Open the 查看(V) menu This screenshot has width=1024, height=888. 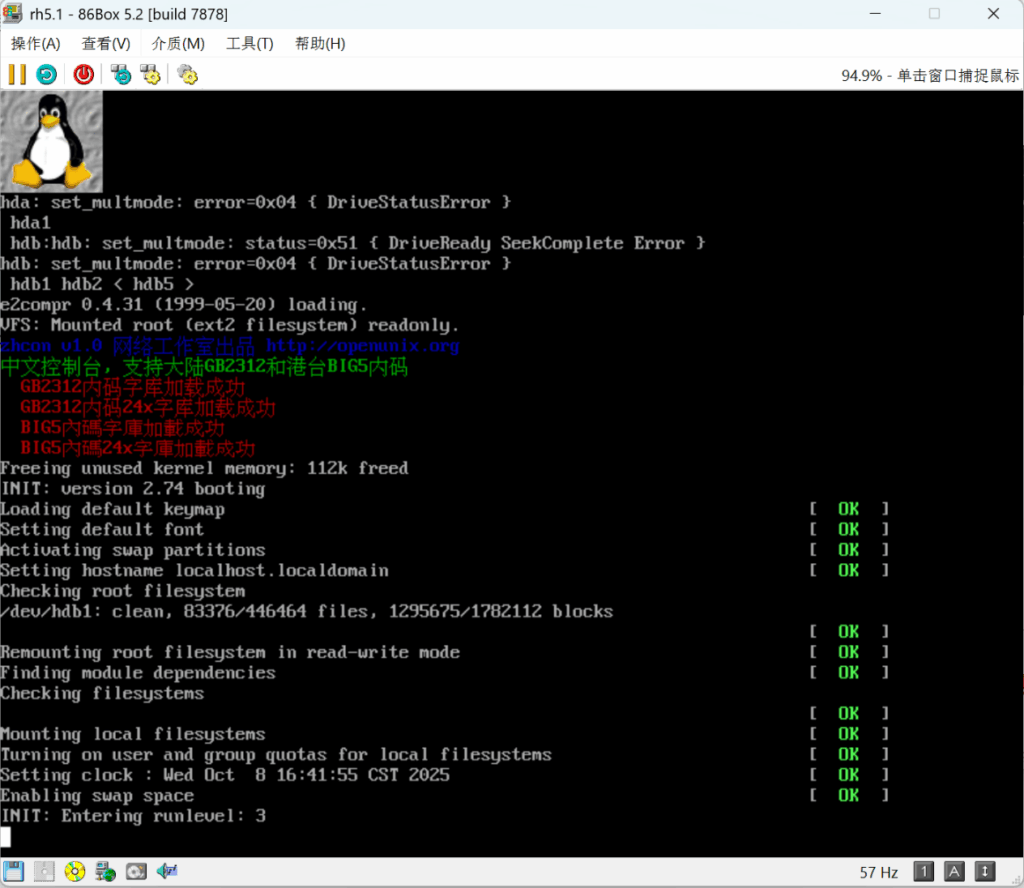[106, 43]
